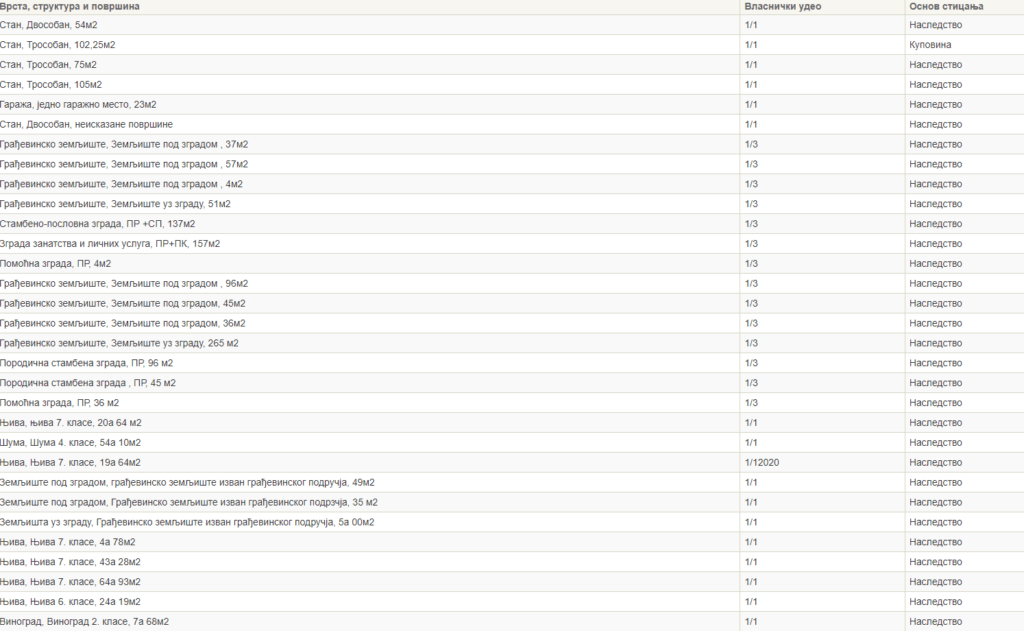Screen dimensions: 1024x631
Task: Click "Стан, Двособан, неисказане површине" entry
Action: tap(86, 124)
